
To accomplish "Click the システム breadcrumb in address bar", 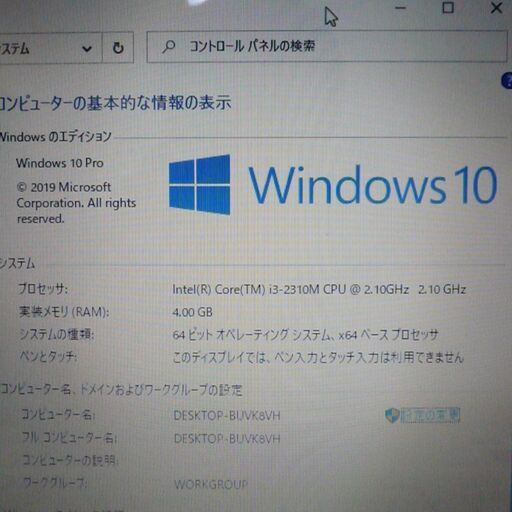I will [15, 49].
